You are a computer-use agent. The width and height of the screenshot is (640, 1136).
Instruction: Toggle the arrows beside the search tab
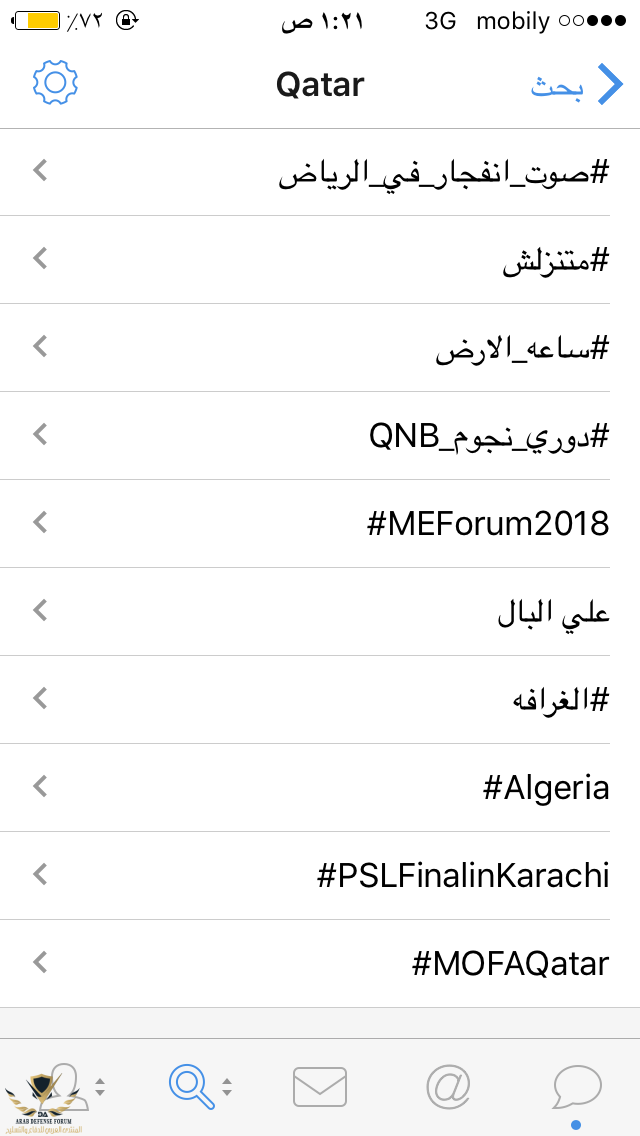point(227,1087)
